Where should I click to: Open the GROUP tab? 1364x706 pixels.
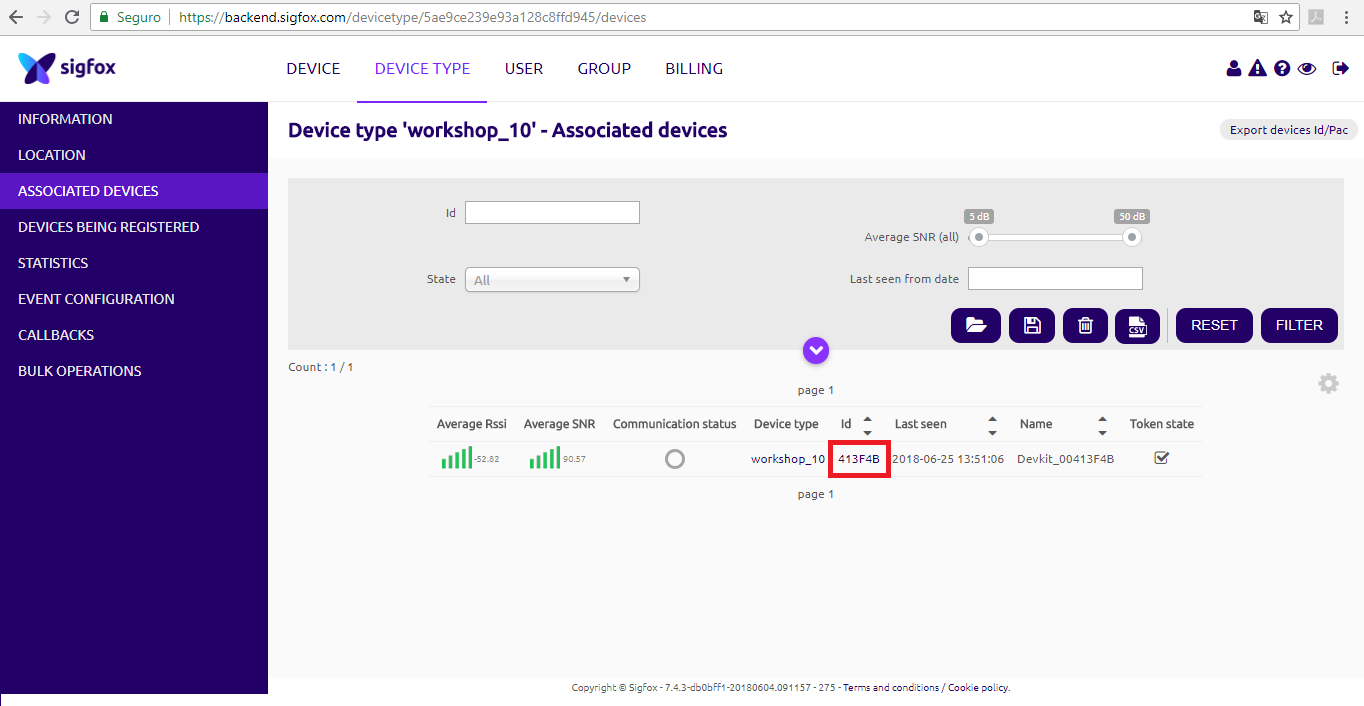(604, 69)
